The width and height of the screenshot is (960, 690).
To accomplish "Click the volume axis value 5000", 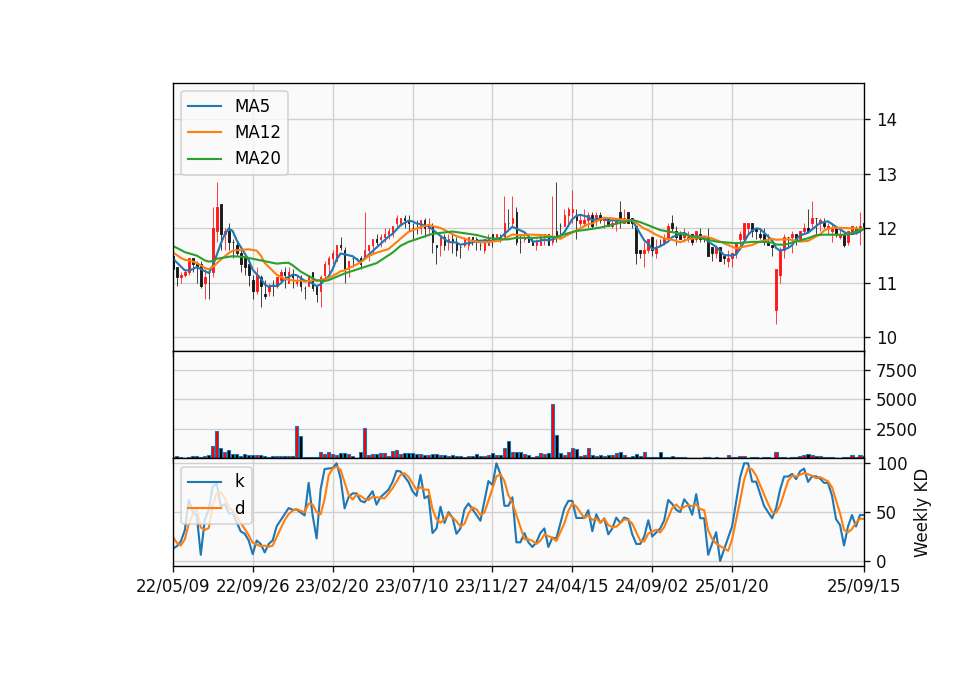I will click(896, 400).
